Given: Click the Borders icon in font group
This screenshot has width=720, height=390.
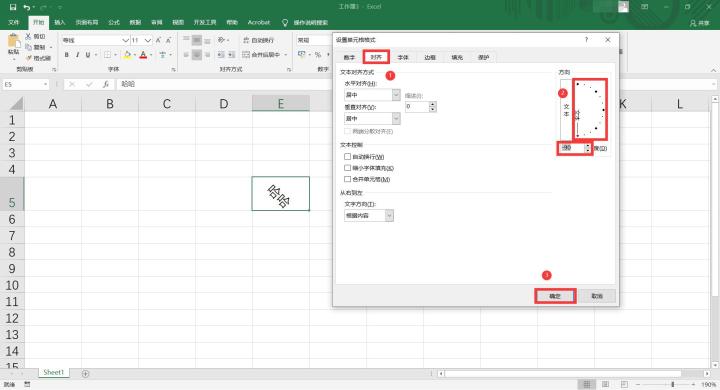Looking at the screenshot, I should [x=107, y=55].
